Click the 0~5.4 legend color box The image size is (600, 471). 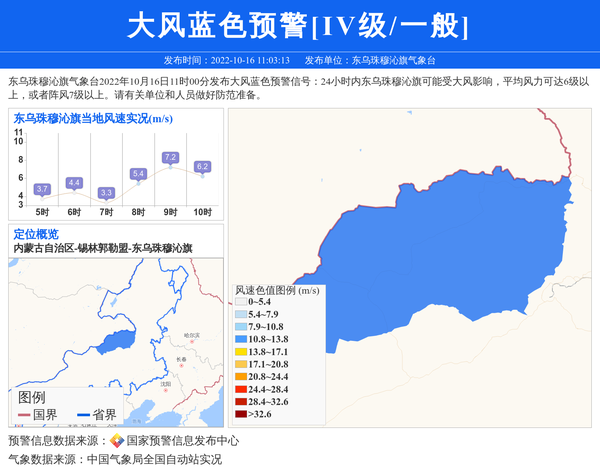[x=241, y=302]
